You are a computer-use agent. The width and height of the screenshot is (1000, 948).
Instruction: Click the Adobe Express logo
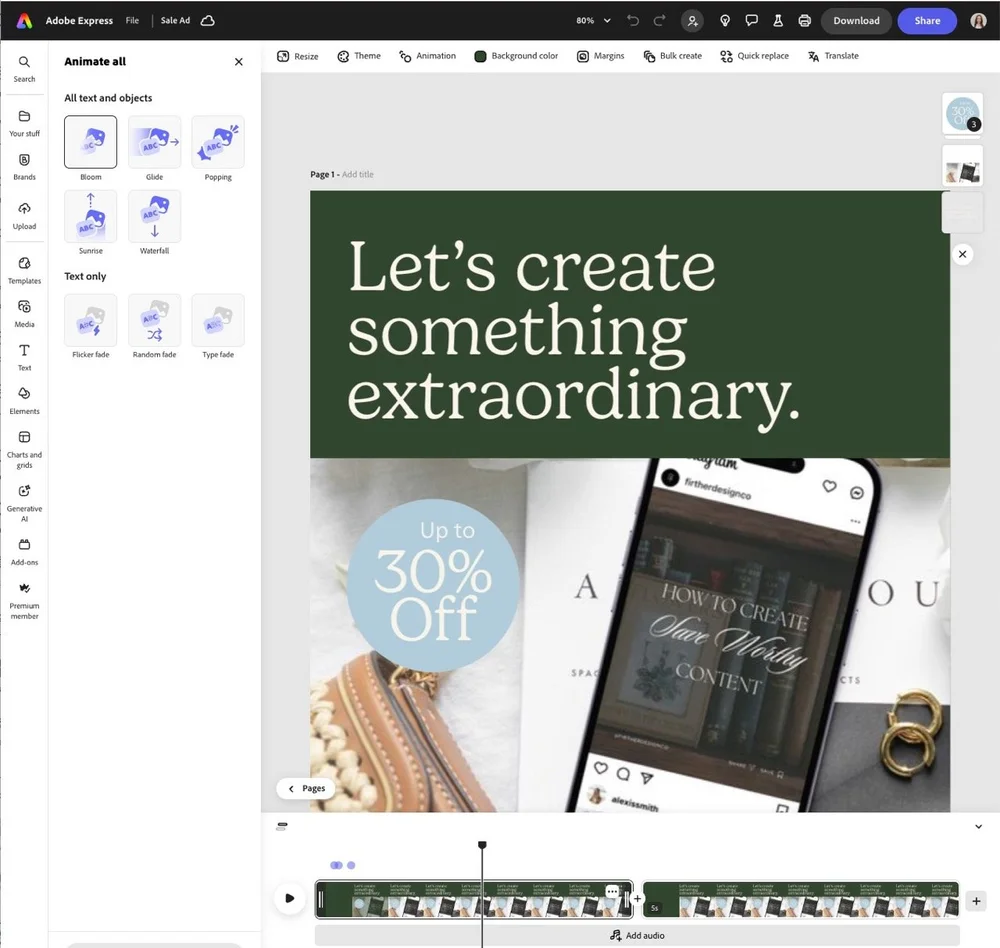24,21
